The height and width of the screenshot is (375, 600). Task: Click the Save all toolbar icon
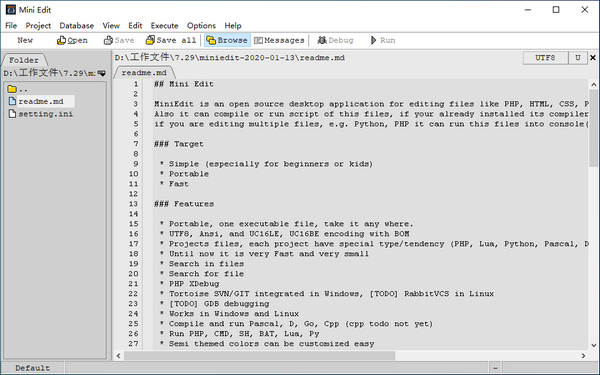coord(150,40)
